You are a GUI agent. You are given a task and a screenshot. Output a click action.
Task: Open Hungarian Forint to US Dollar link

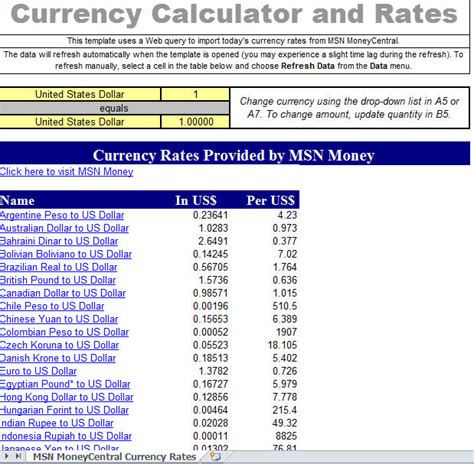click(x=64, y=410)
